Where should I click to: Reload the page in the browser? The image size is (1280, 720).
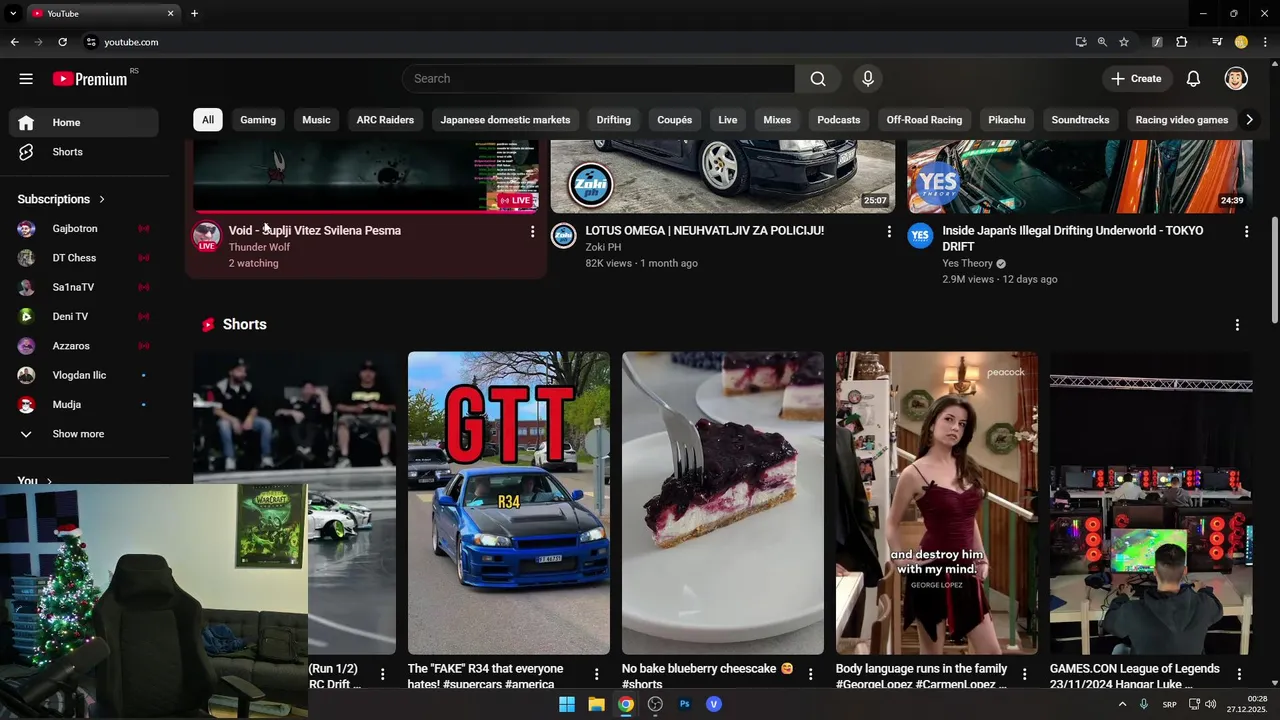(62, 42)
